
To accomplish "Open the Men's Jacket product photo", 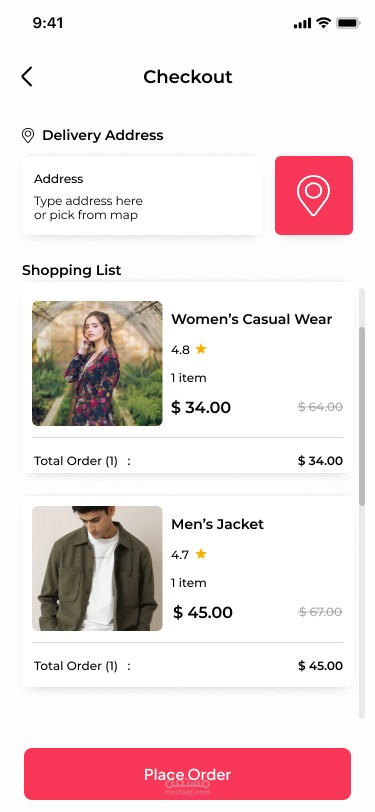I will point(97,569).
